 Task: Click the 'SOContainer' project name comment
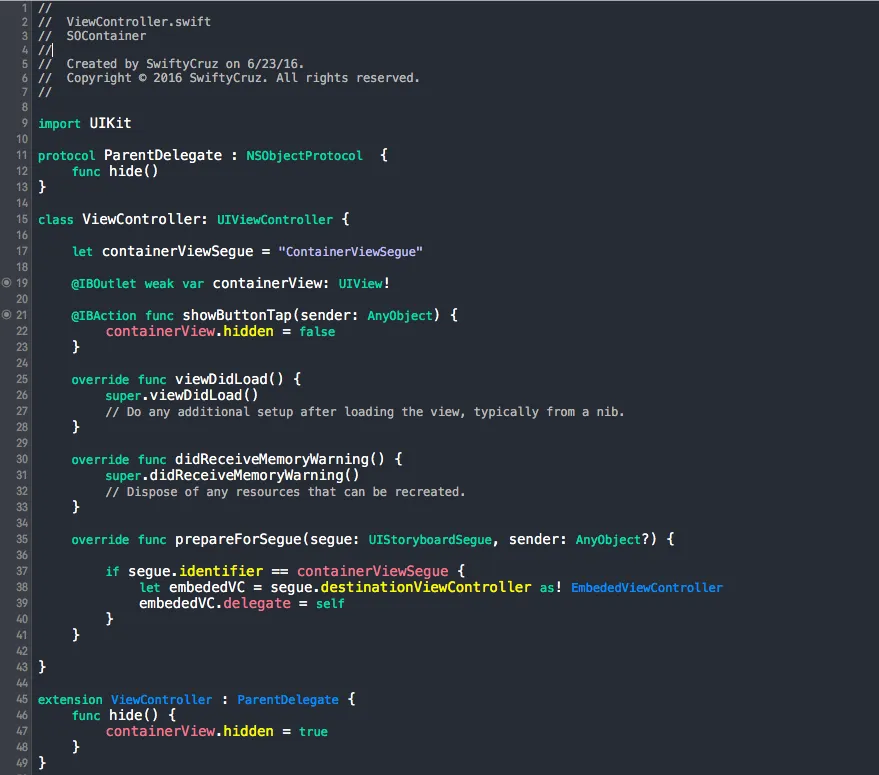[x=106, y=36]
